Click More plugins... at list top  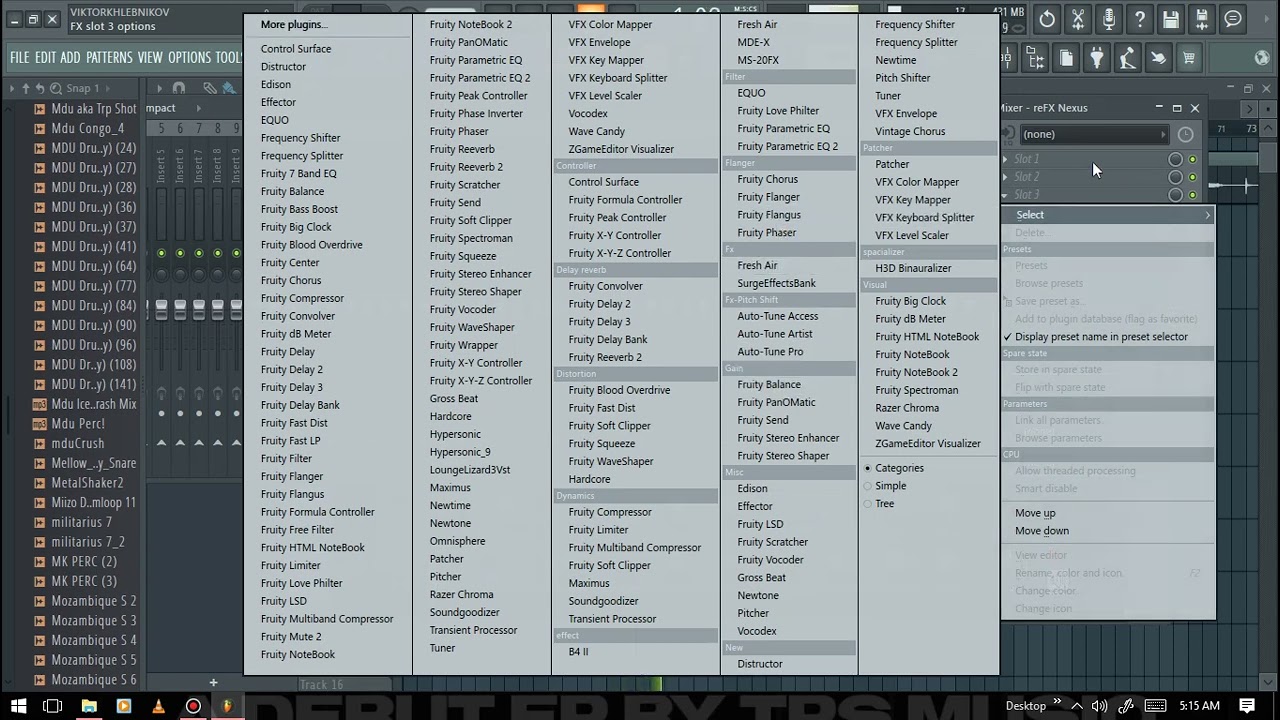(x=294, y=25)
